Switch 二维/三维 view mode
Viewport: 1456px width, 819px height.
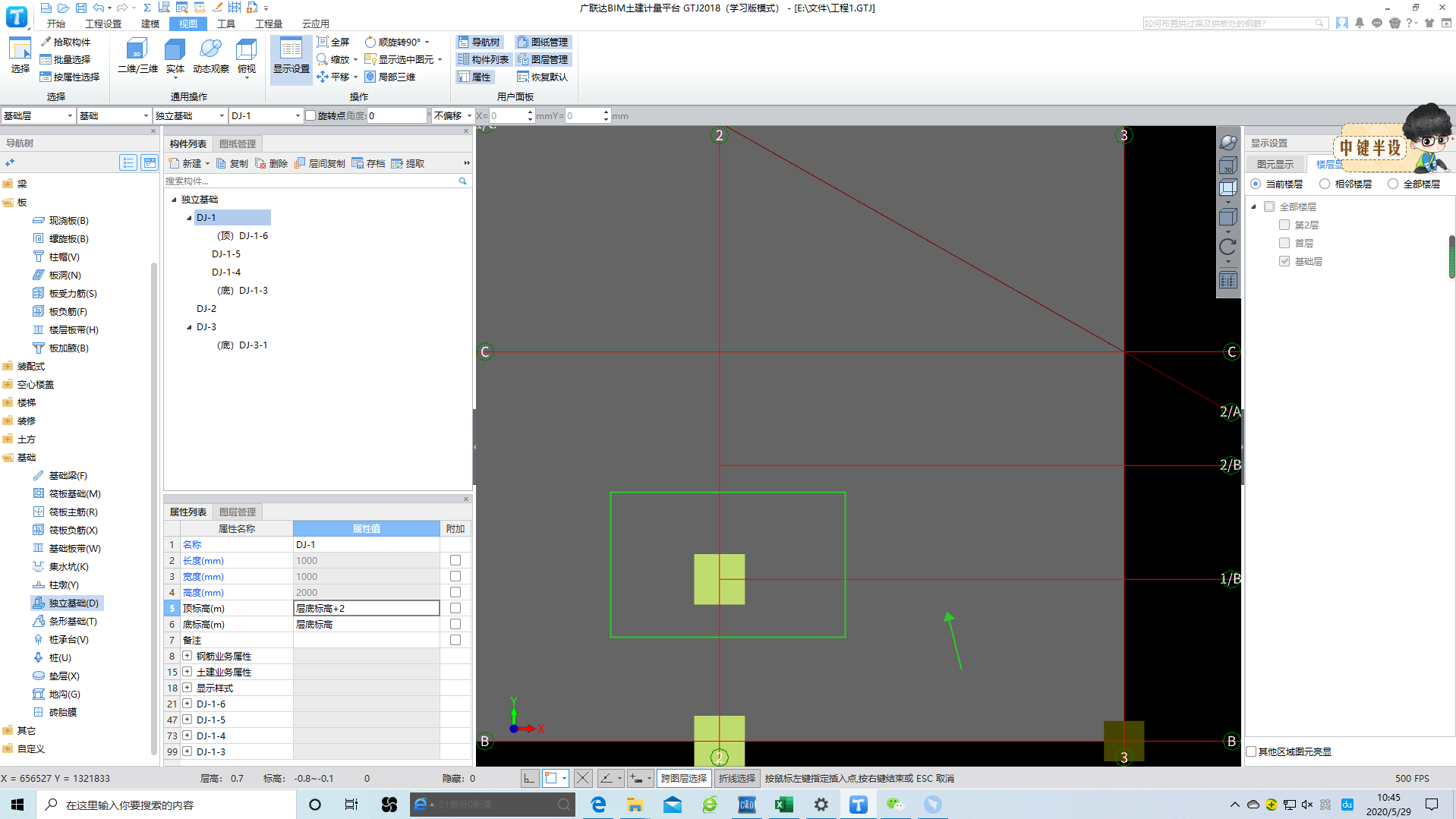(137, 57)
